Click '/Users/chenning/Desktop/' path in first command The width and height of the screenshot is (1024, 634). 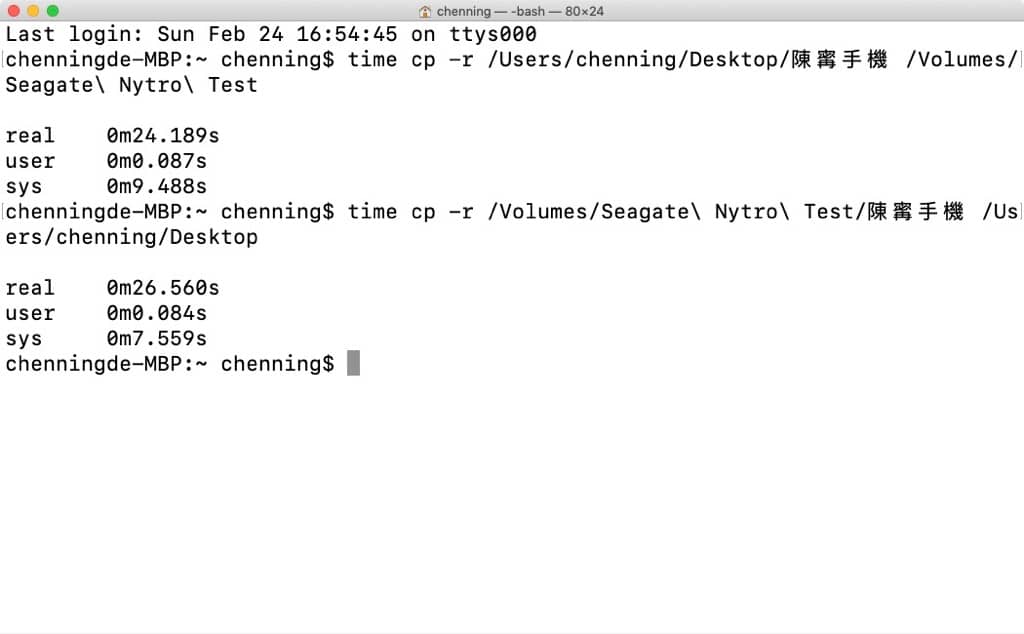click(639, 59)
